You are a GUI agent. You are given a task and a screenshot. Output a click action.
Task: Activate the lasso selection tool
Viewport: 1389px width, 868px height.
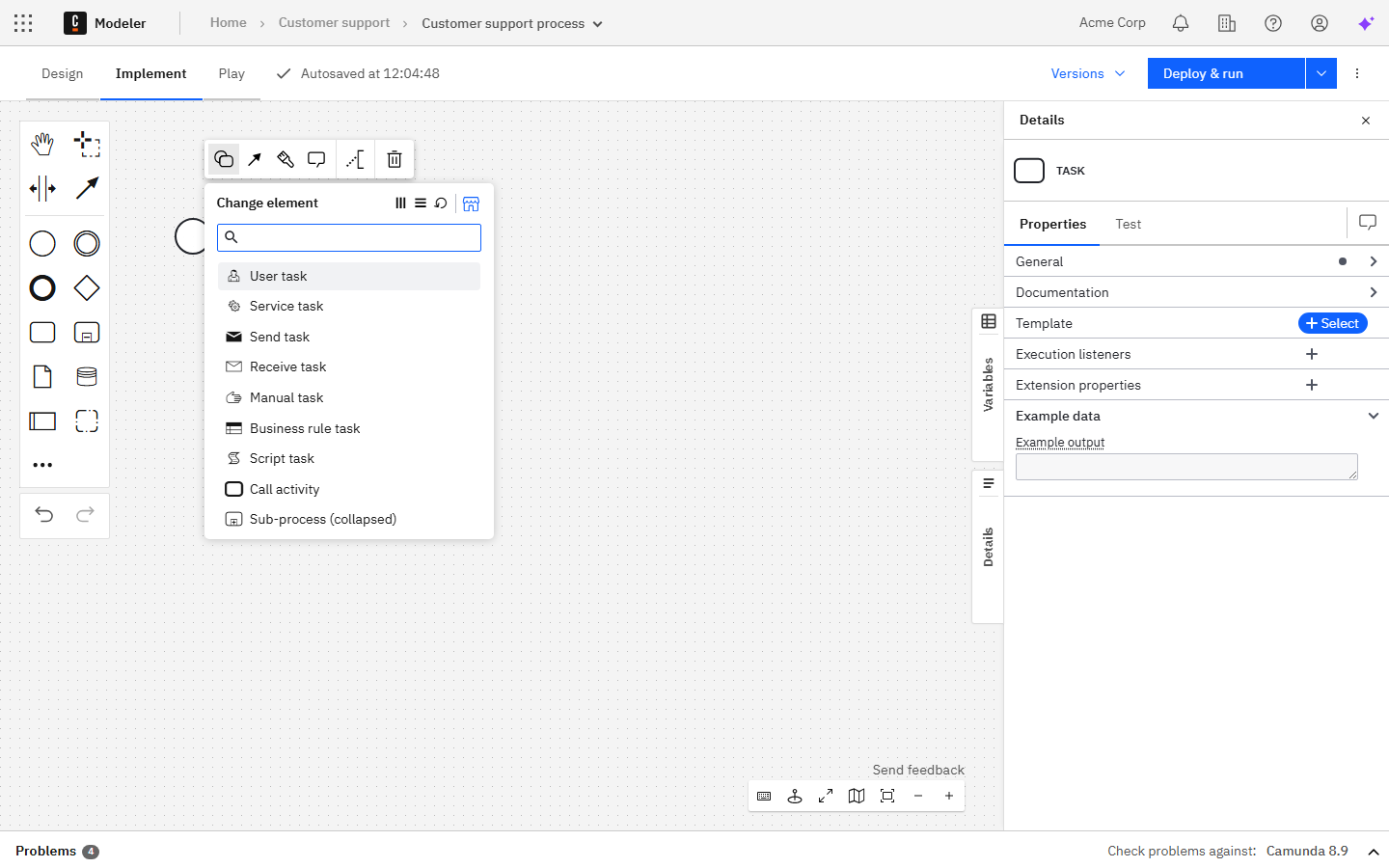click(x=87, y=145)
